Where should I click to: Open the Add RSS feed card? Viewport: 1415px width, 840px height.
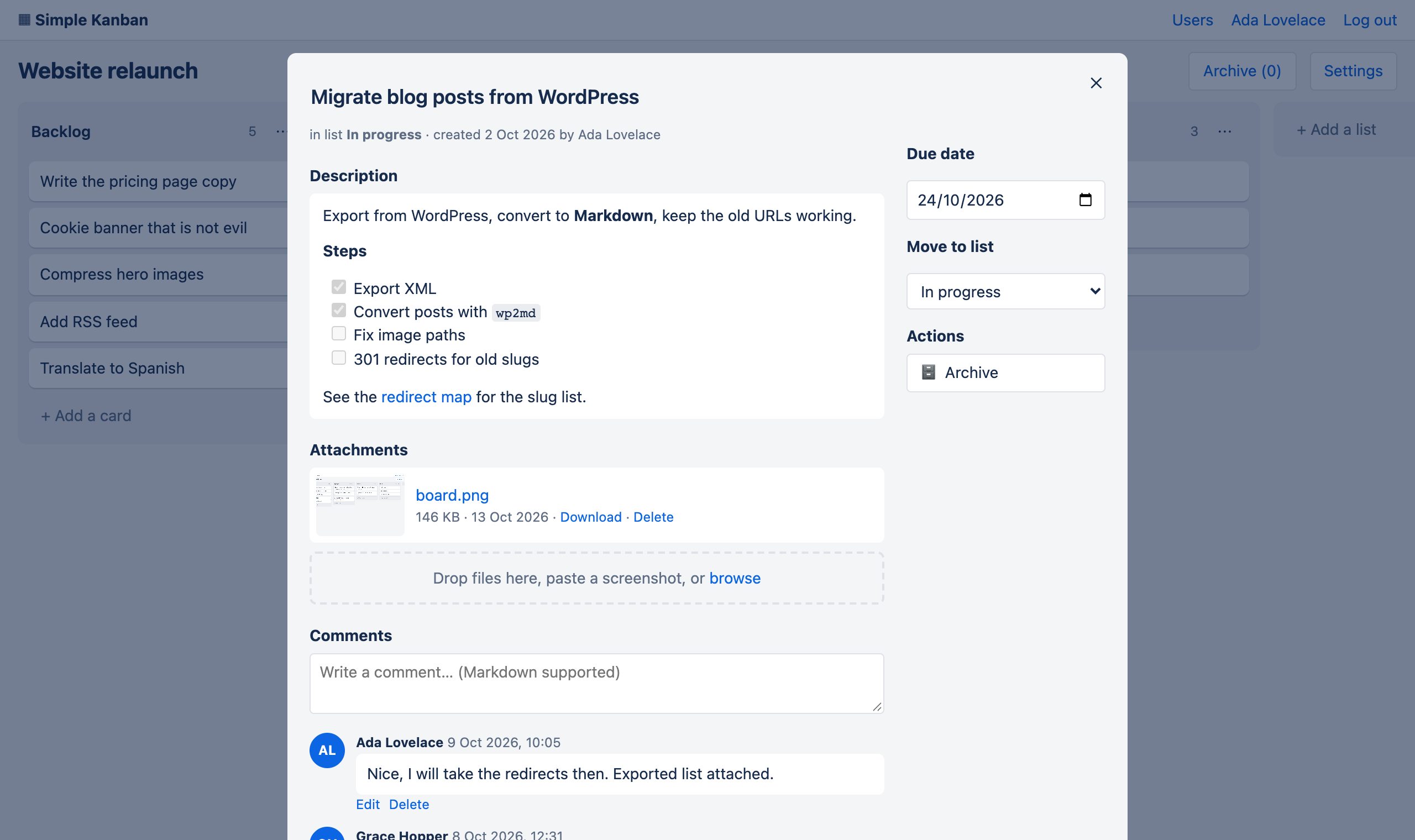pos(159,322)
